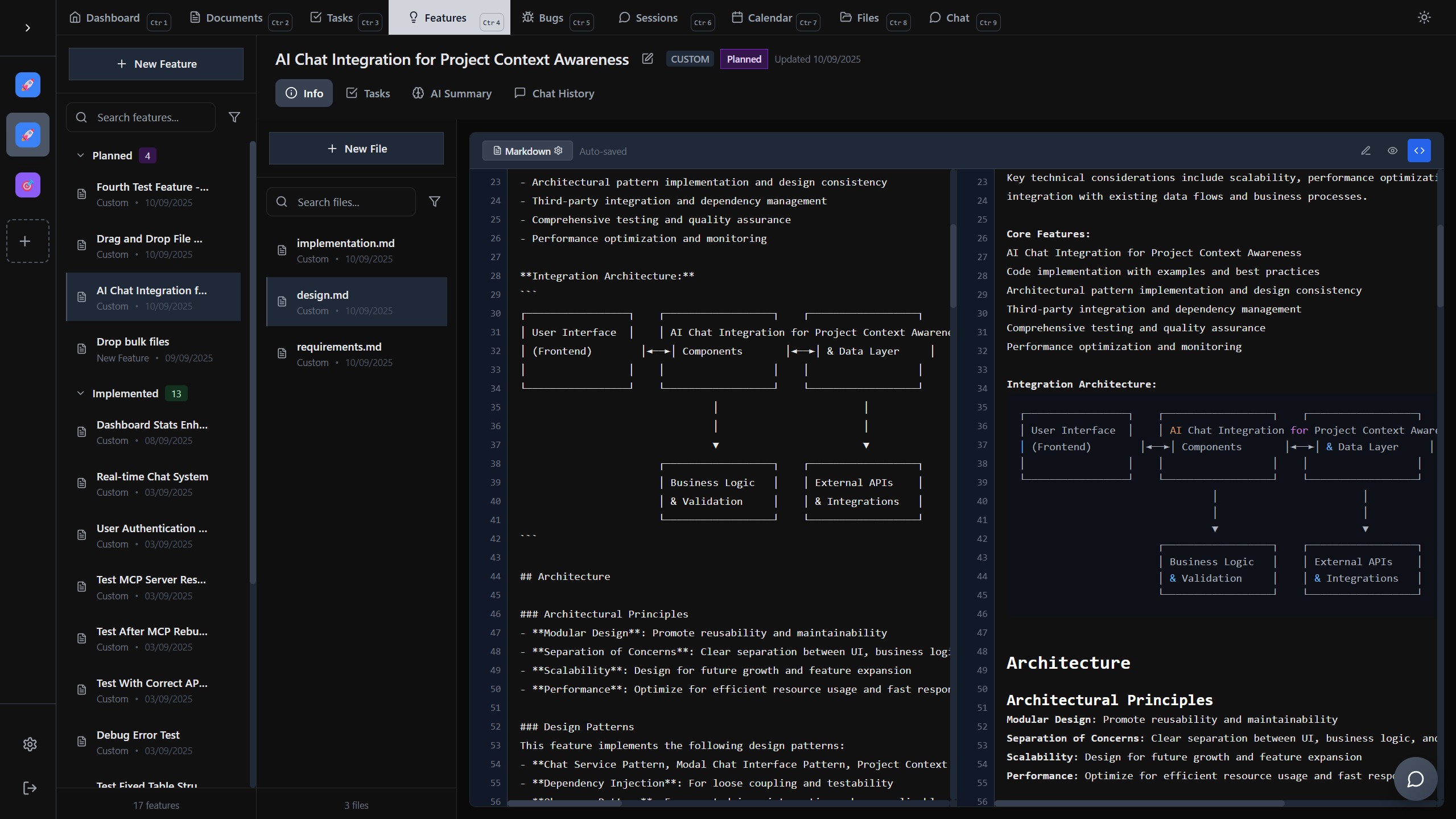1456x819 pixels.
Task: Switch editor to pencil edit mode
Action: coord(1366,151)
